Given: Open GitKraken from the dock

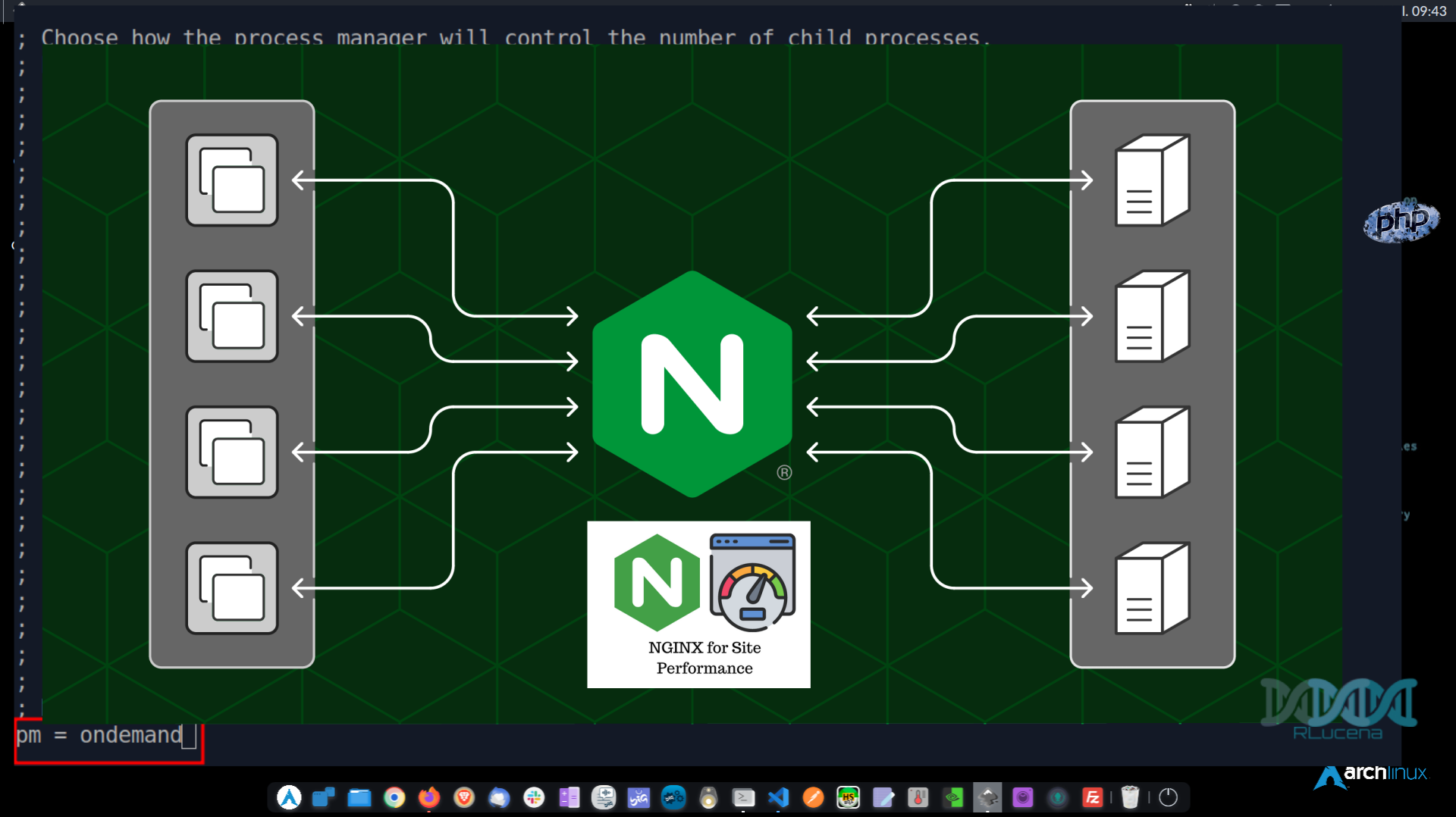Looking at the screenshot, I should coord(1057,797).
